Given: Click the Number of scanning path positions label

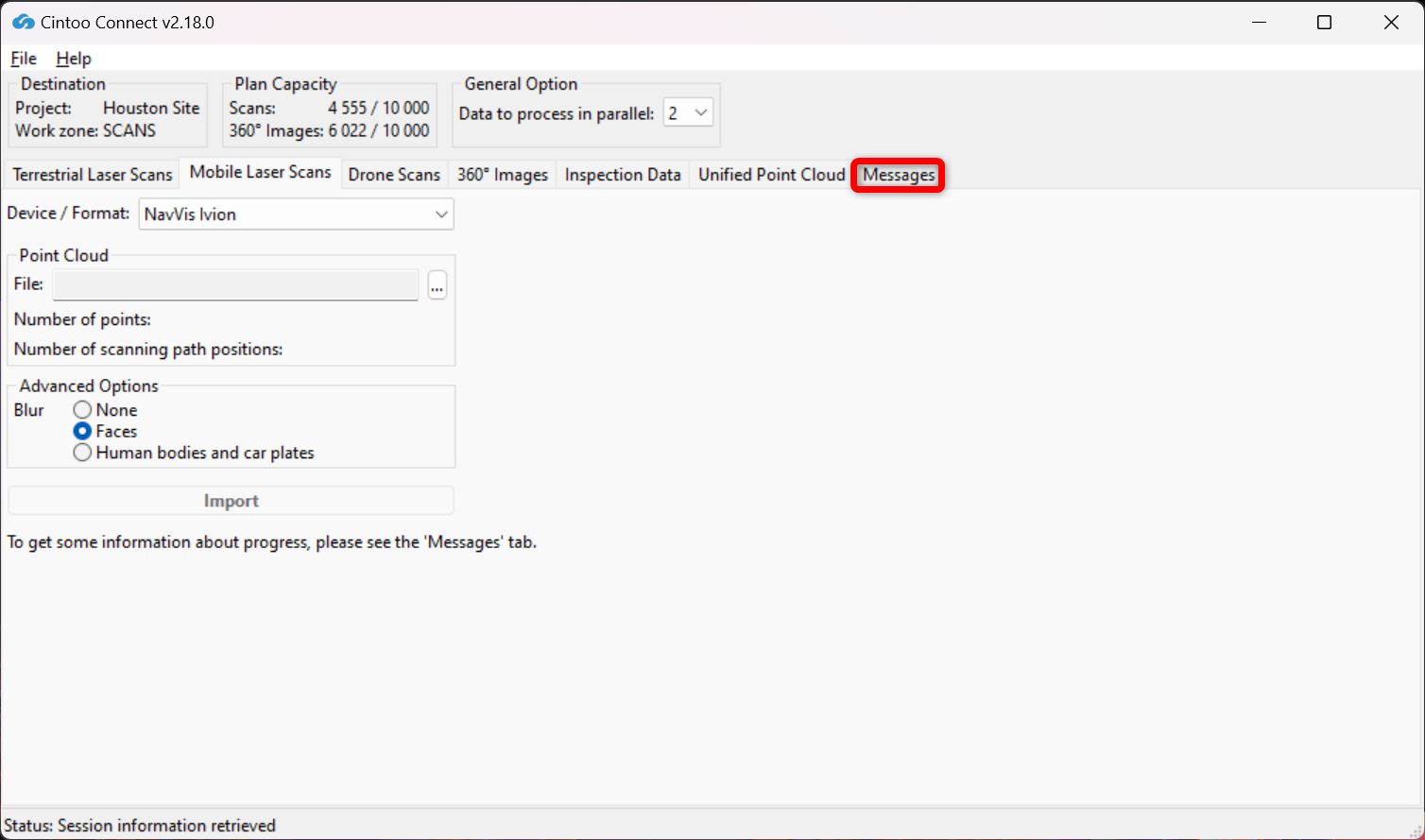Looking at the screenshot, I should pos(148,349).
